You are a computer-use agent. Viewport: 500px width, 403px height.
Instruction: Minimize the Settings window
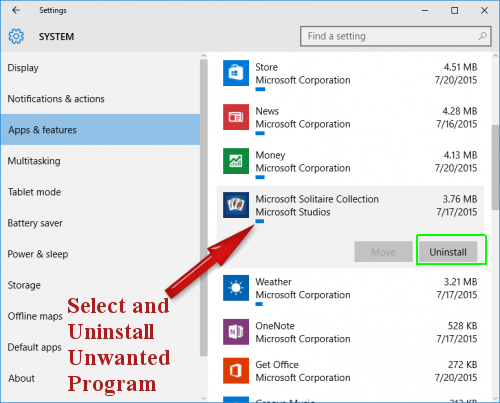point(425,10)
